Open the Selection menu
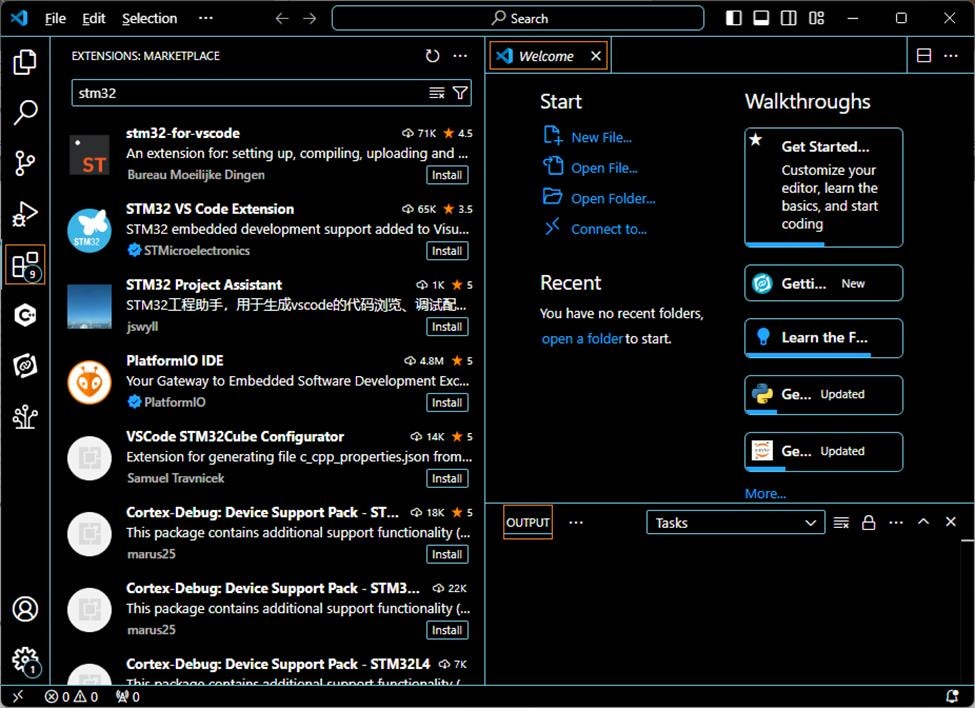Image resolution: width=975 pixels, height=708 pixels. (149, 19)
